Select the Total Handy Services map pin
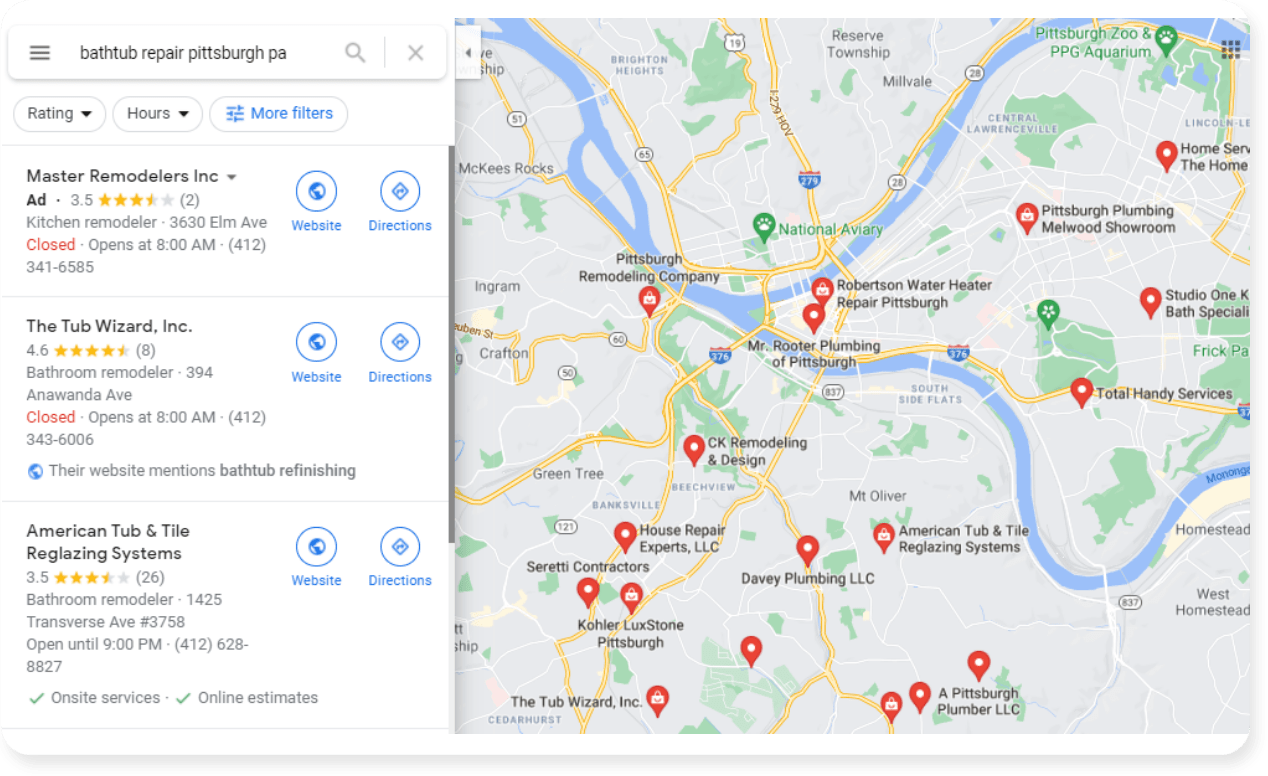 click(x=1081, y=391)
